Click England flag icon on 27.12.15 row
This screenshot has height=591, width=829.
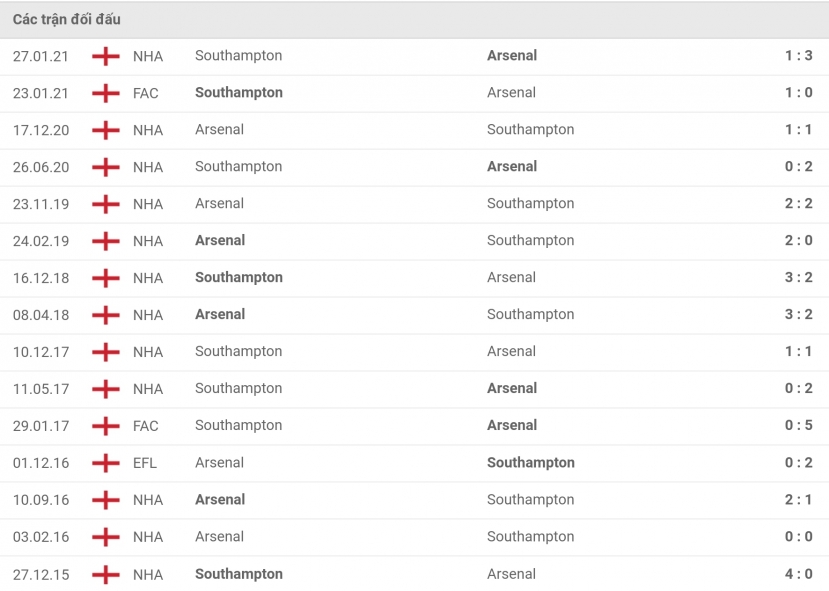(106, 575)
